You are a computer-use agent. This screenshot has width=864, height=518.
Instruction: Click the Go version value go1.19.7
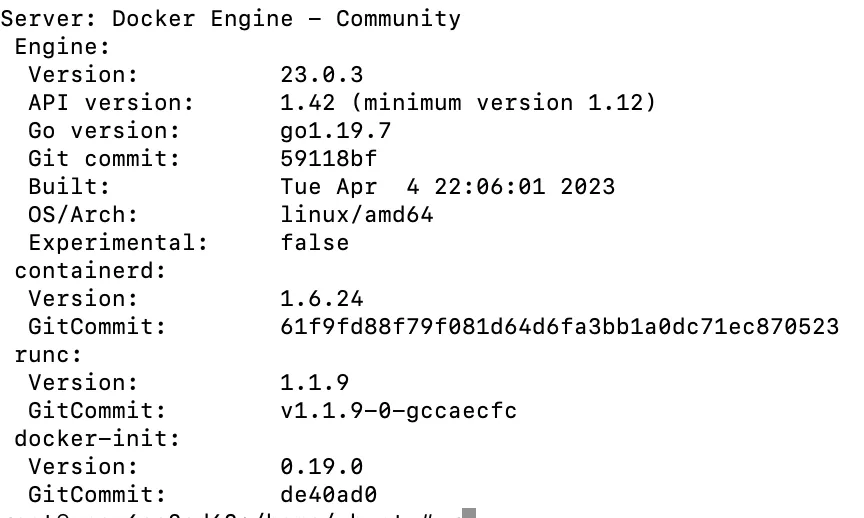336,130
